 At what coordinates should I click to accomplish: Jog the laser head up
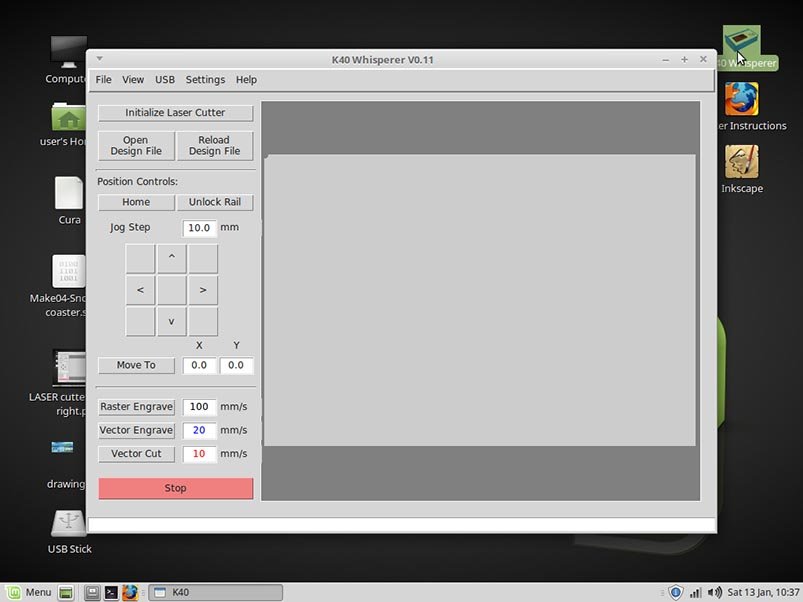[171, 258]
